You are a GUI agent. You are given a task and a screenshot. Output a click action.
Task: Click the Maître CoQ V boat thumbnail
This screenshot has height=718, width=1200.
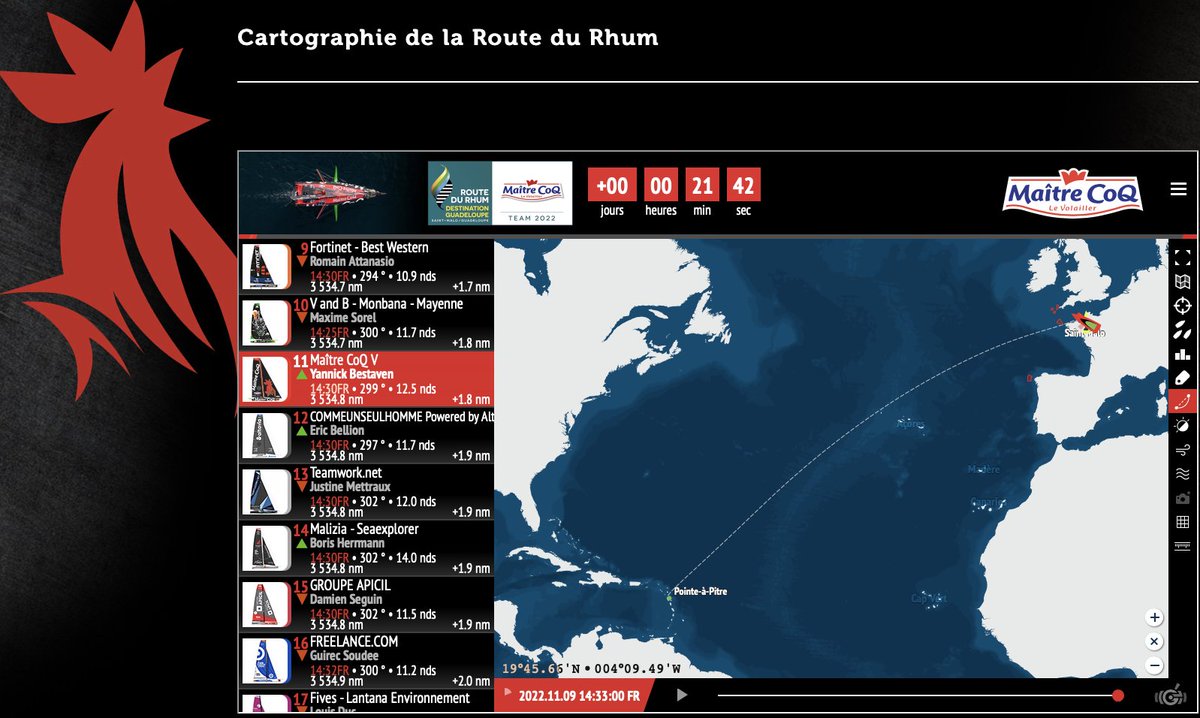(x=265, y=380)
